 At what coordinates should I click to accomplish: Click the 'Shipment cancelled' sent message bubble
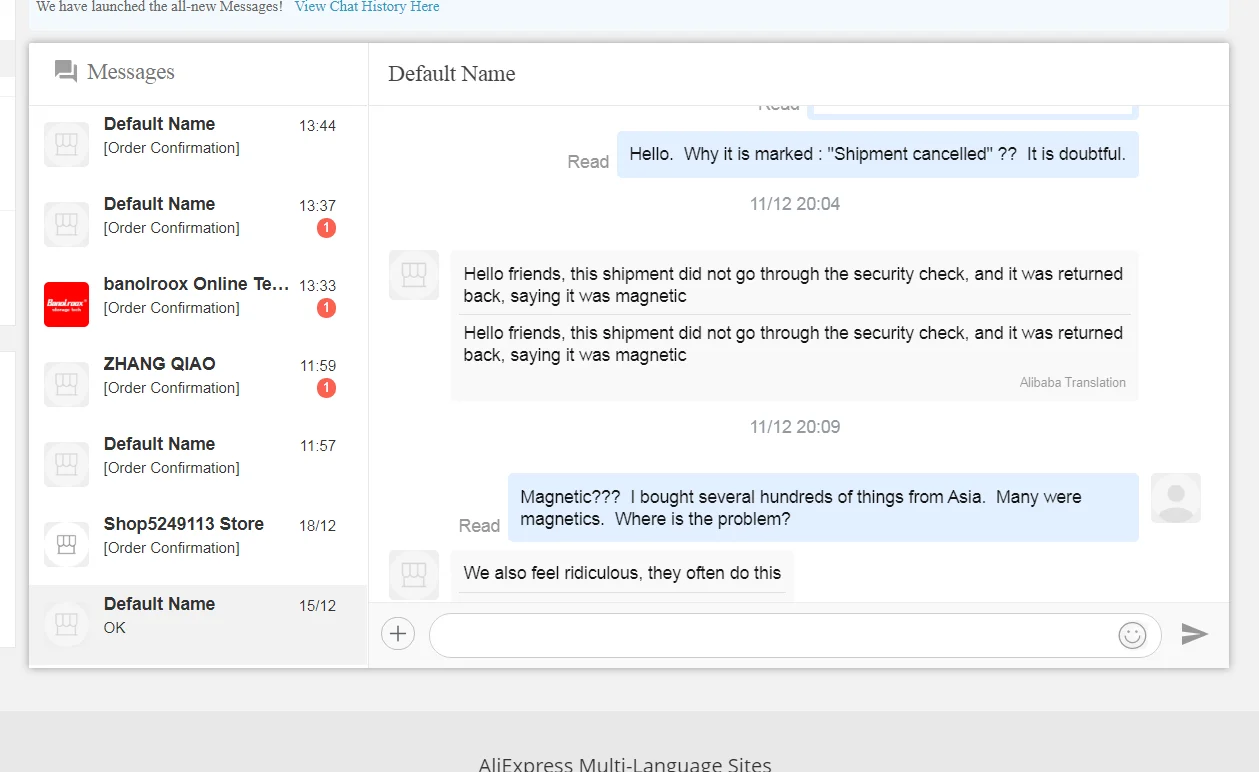pyautogui.click(x=878, y=154)
